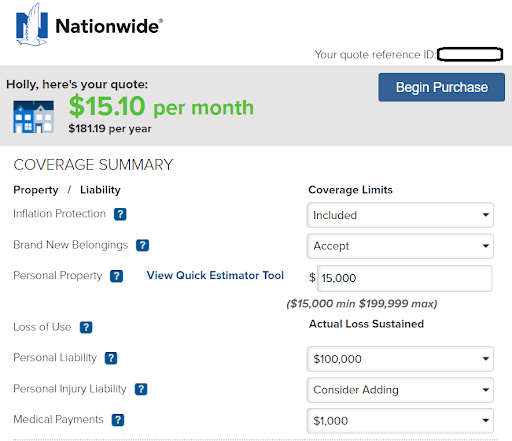Open the Personal Liability $100,000 dropdown
This screenshot has height=441, width=512.
(x=400, y=359)
